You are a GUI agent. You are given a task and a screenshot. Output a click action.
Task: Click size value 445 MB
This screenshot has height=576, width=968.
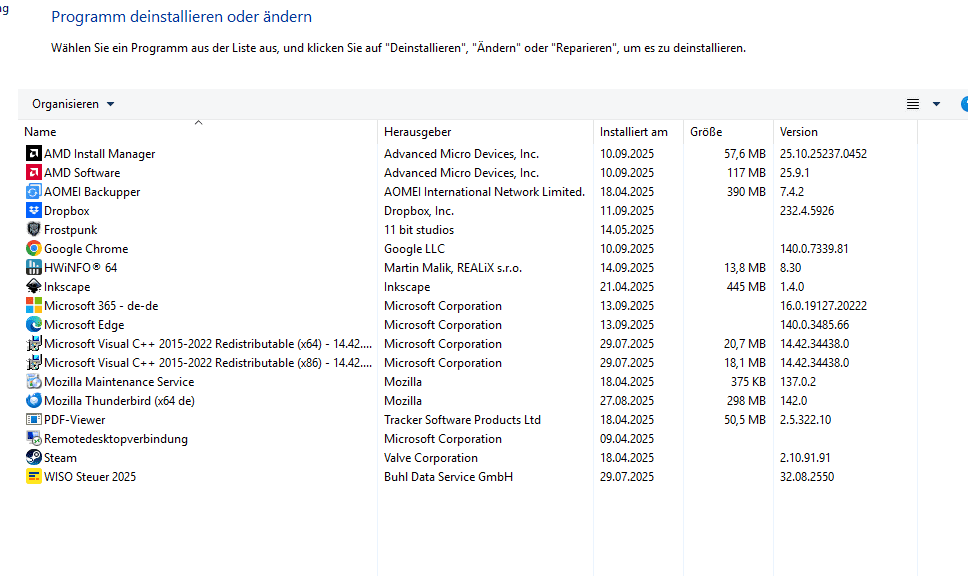(x=746, y=287)
